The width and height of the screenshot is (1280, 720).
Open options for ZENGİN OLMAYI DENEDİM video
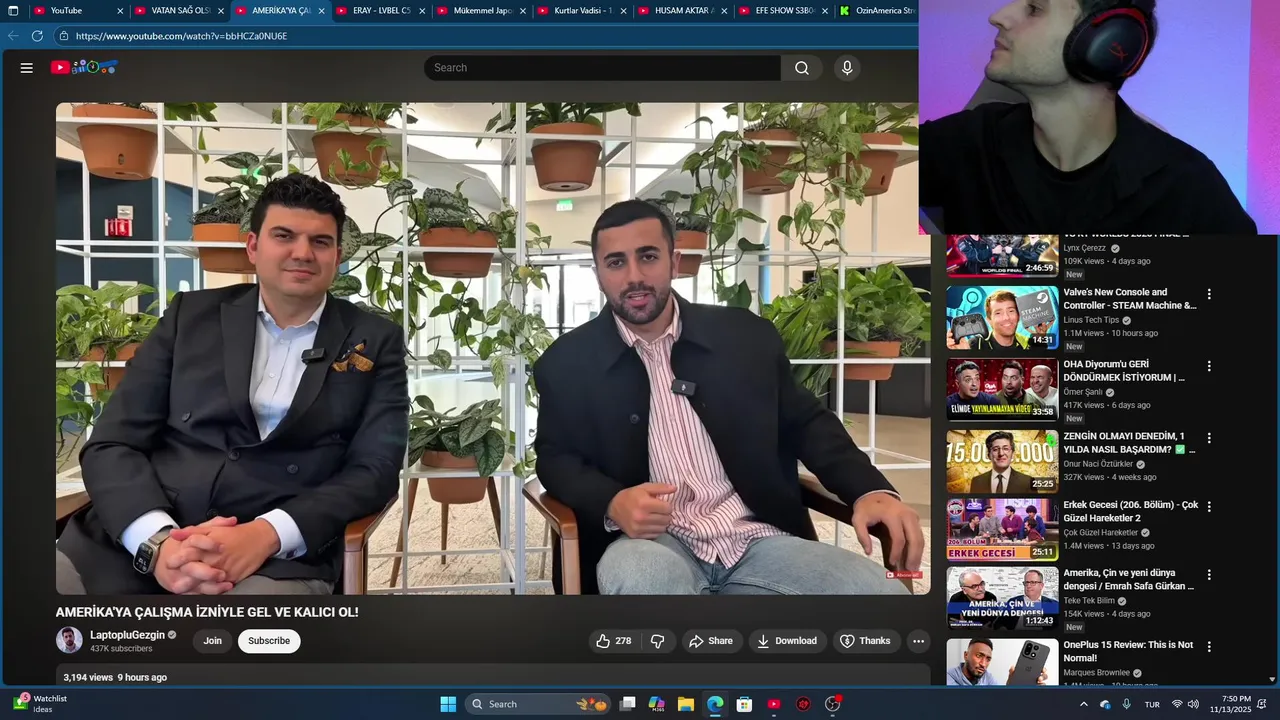(x=1209, y=438)
